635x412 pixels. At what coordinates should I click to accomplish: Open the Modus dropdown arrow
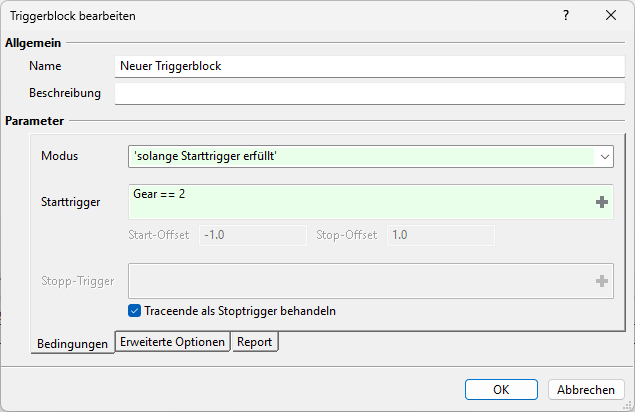click(604, 156)
